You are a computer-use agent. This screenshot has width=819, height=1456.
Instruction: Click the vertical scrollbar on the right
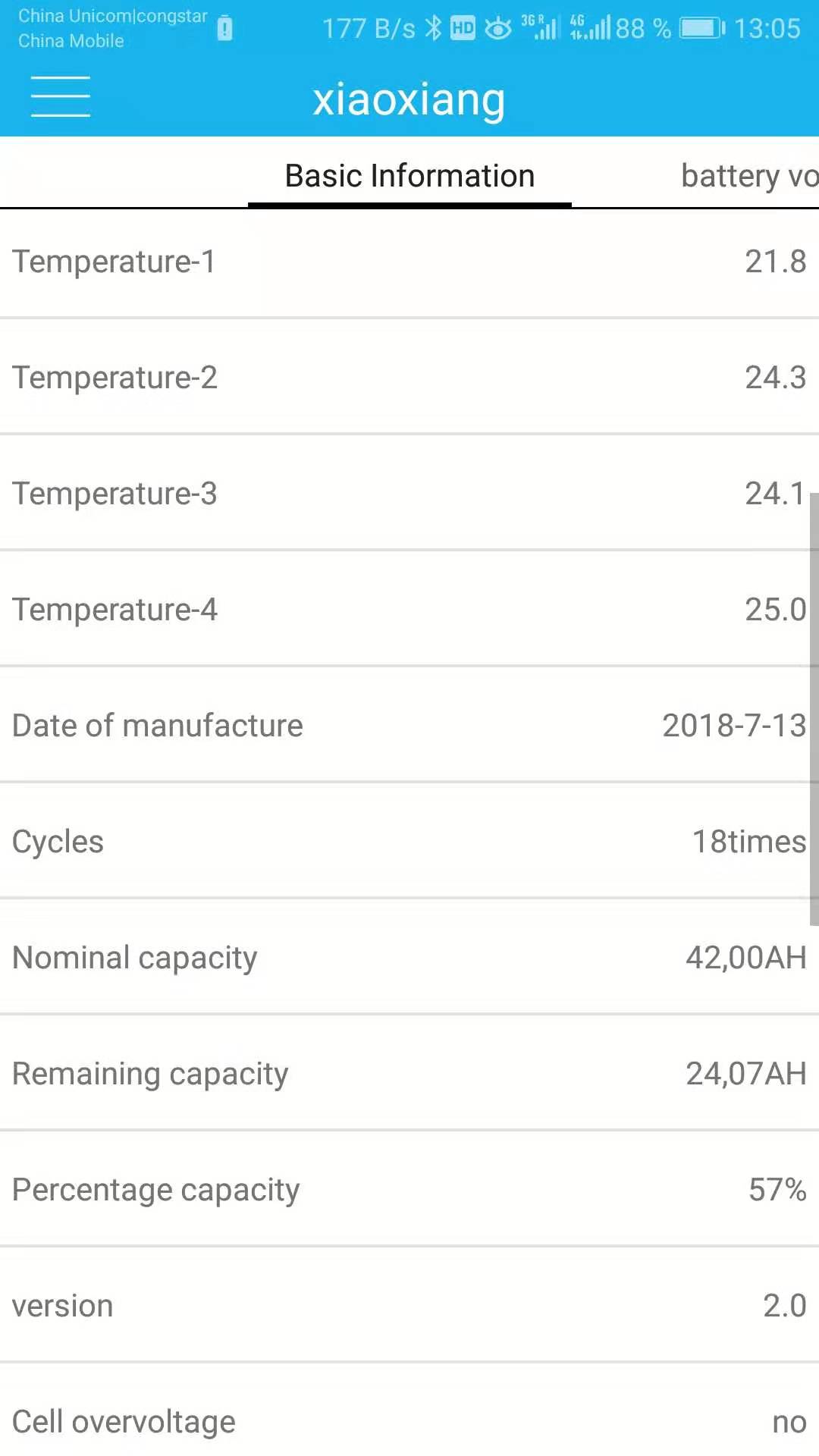pyautogui.click(x=814, y=709)
